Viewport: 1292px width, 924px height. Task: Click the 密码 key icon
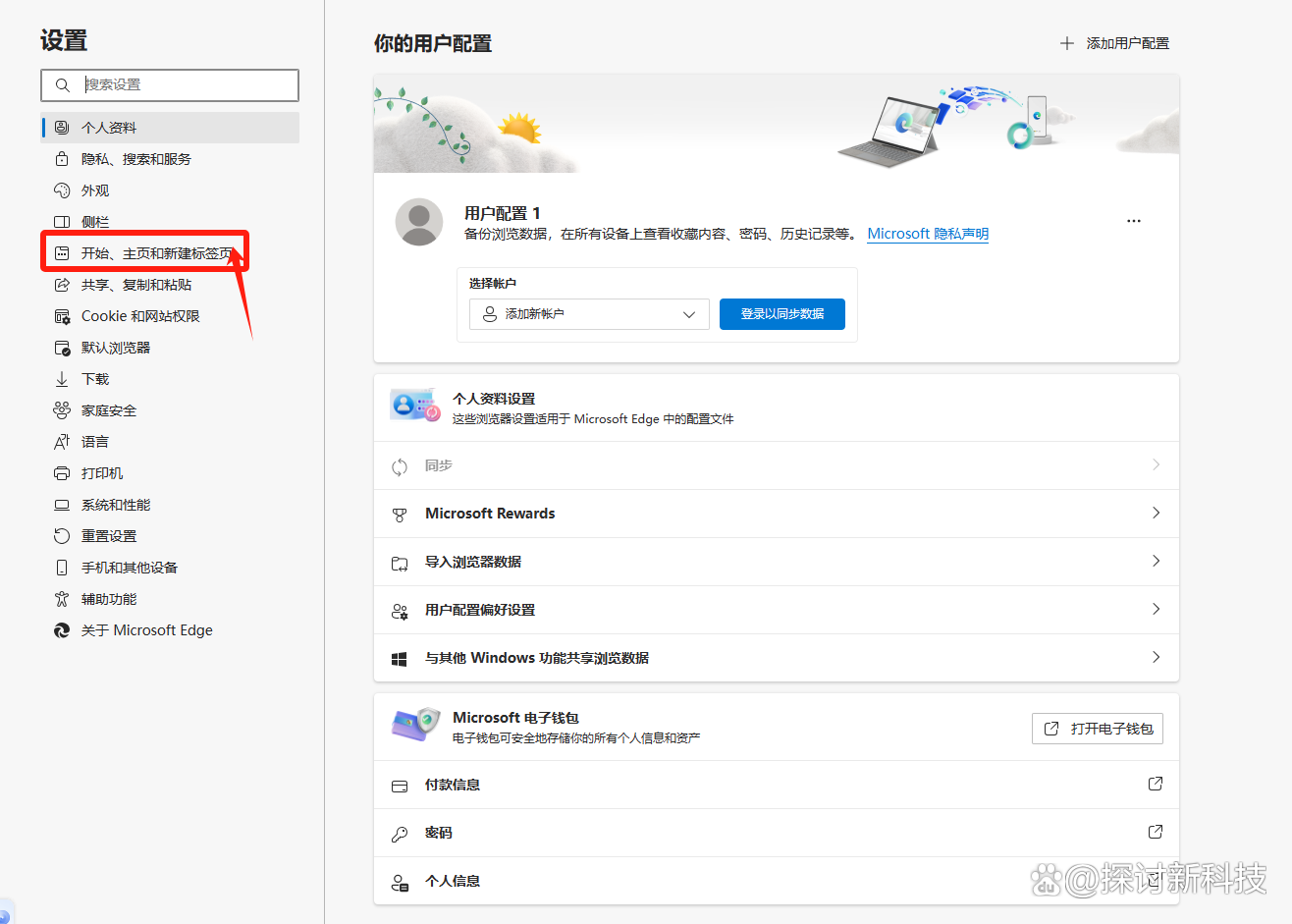point(400,834)
